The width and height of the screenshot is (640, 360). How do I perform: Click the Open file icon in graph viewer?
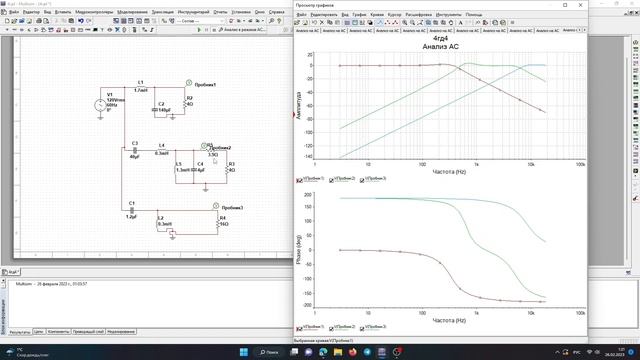297,23
